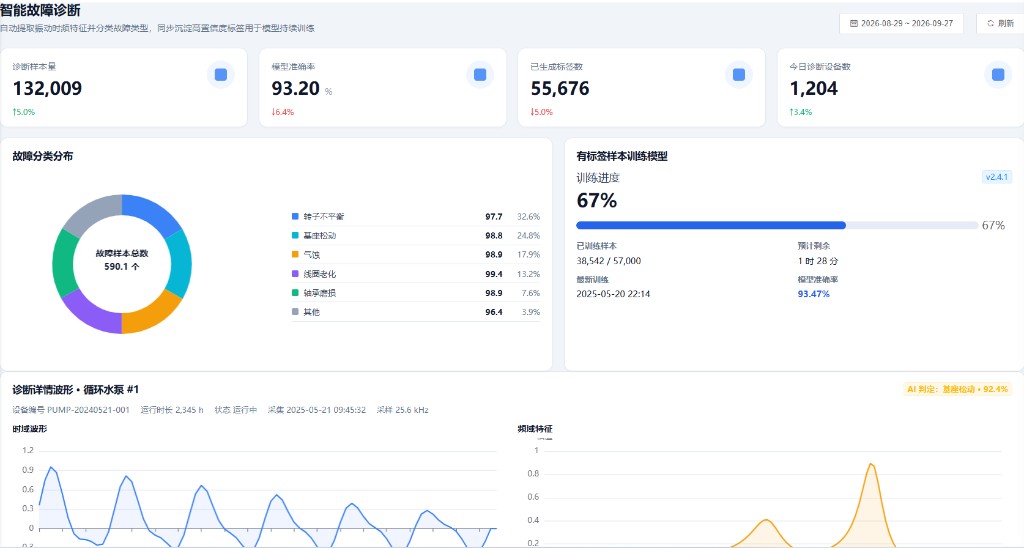Click the large 67% training progress figure
1024x548 pixels.
click(596, 201)
